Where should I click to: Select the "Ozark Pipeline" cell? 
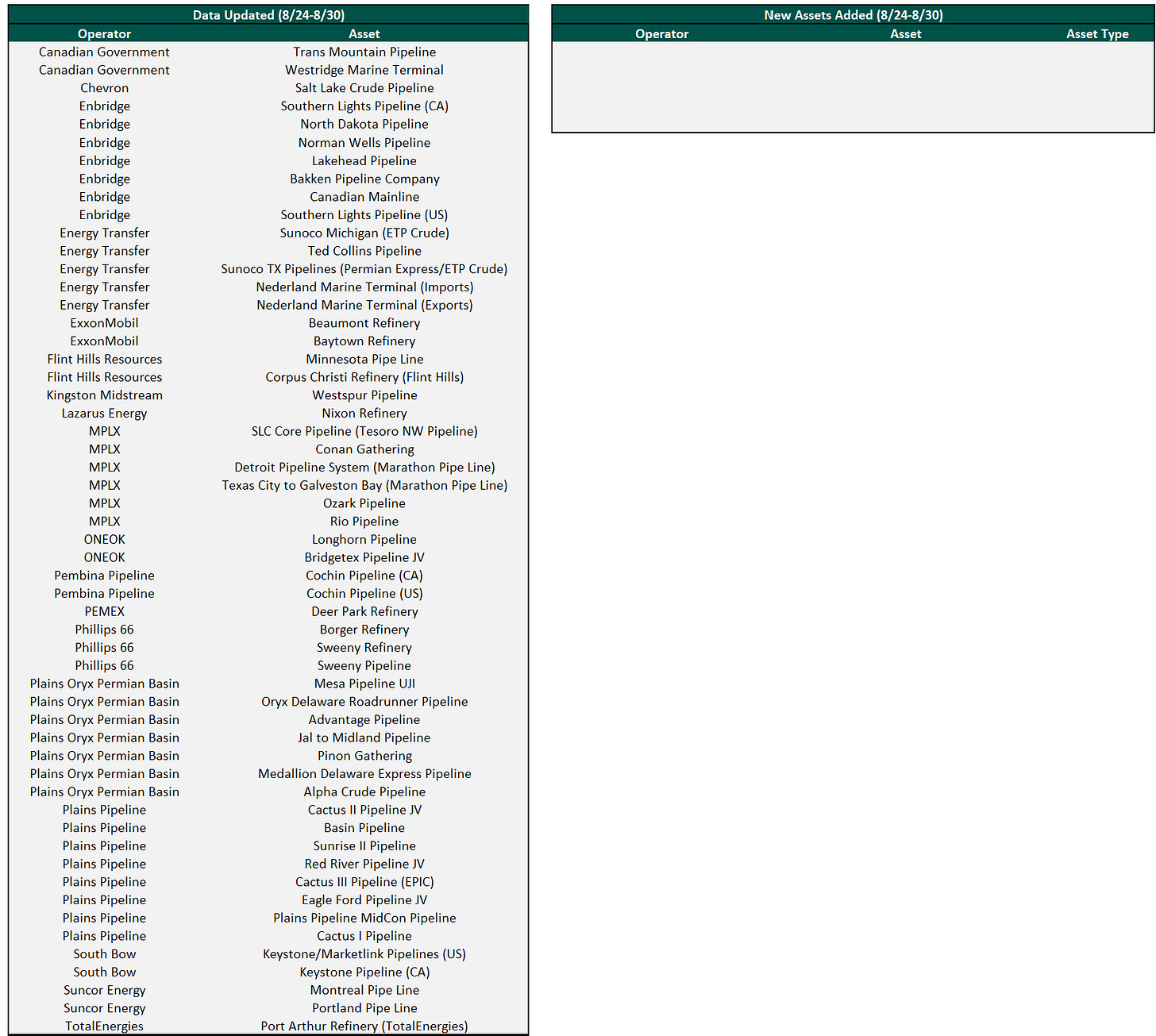click(x=364, y=503)
